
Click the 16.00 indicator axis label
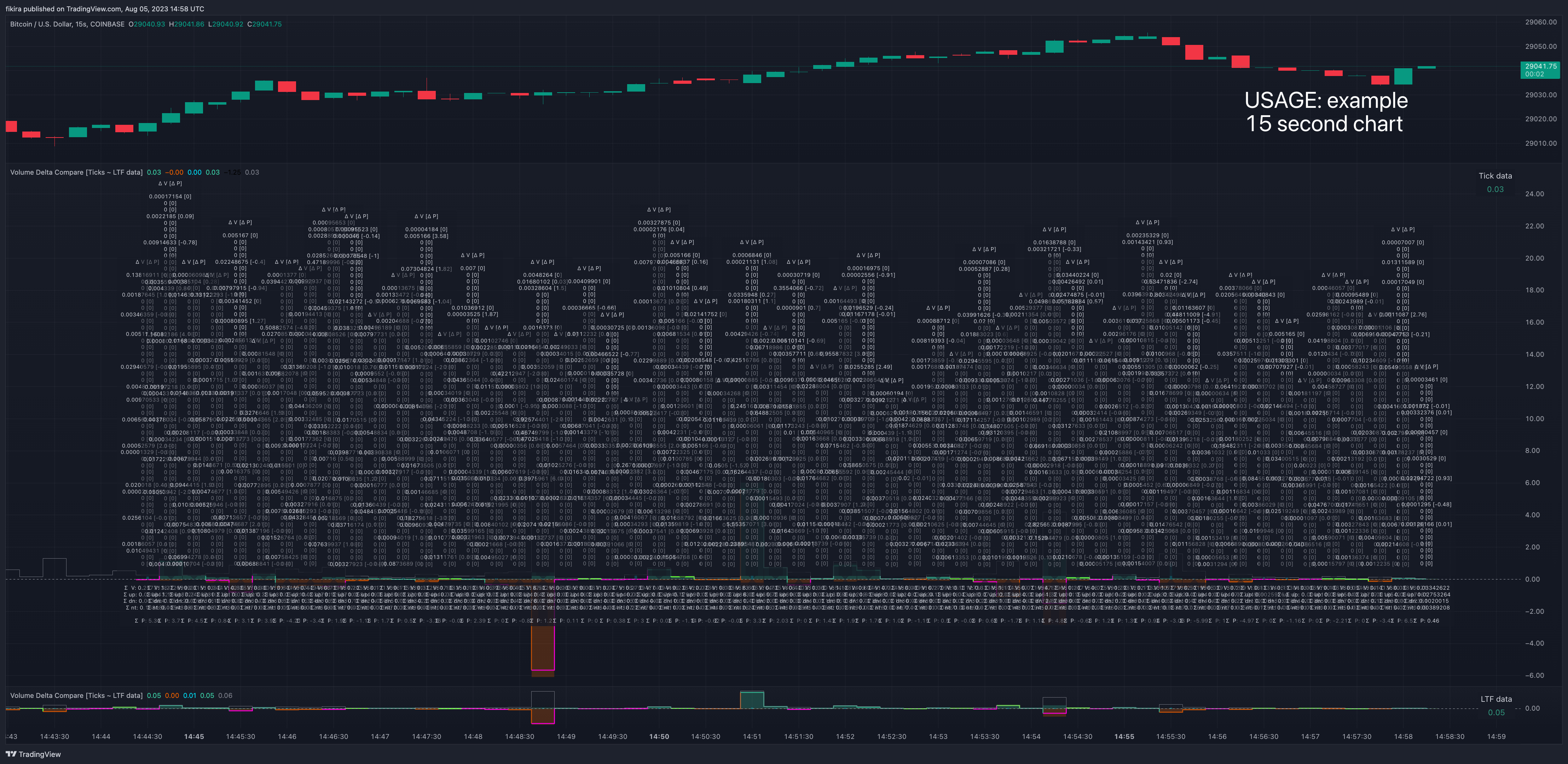(1534, 322)
